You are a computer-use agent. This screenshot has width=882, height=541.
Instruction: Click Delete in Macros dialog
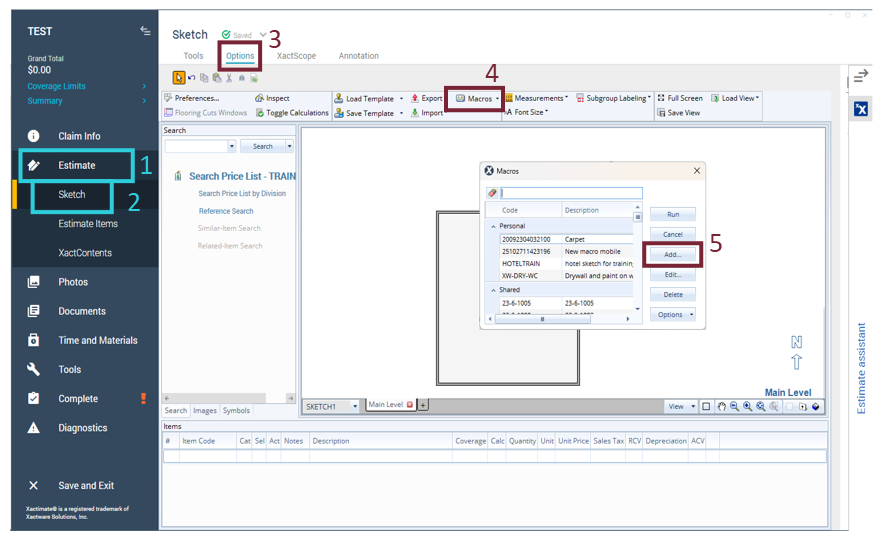click(x=673, y=294)
